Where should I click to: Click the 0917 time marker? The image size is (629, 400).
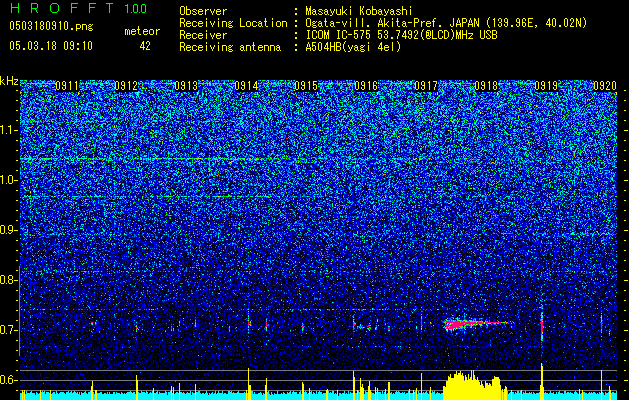tap(426, 86)
